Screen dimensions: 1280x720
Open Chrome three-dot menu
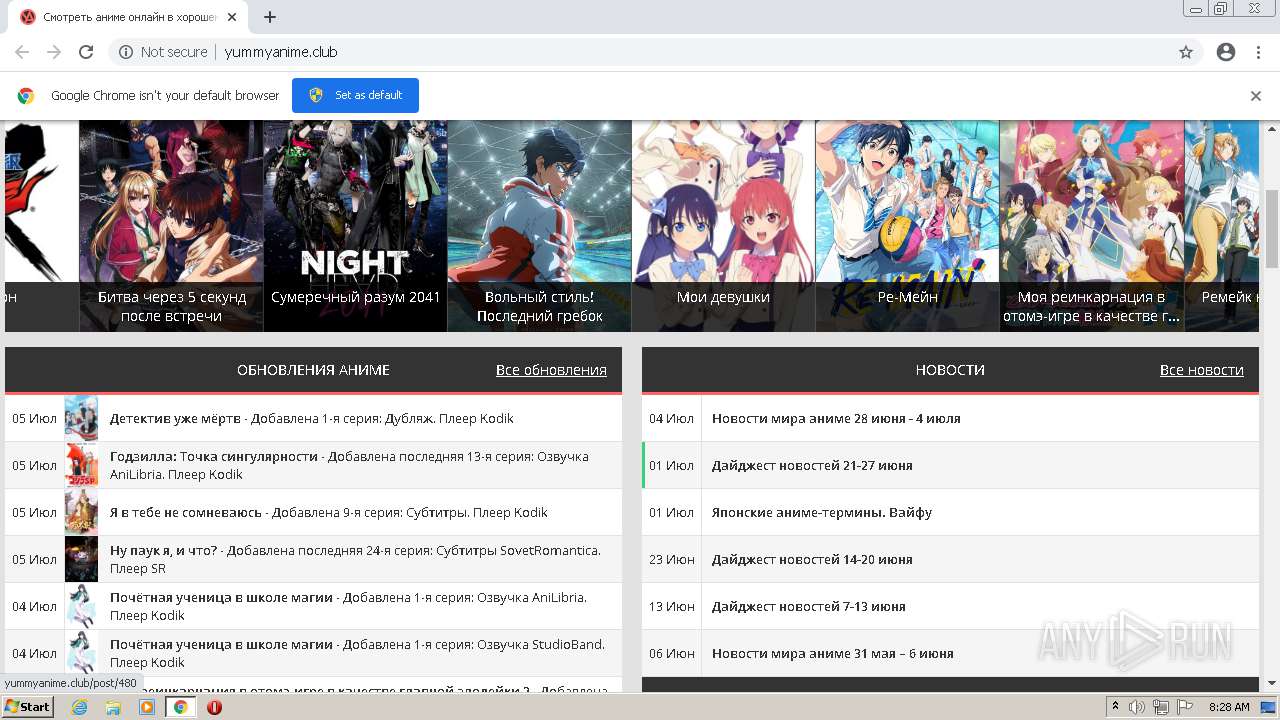point(1258,52)
